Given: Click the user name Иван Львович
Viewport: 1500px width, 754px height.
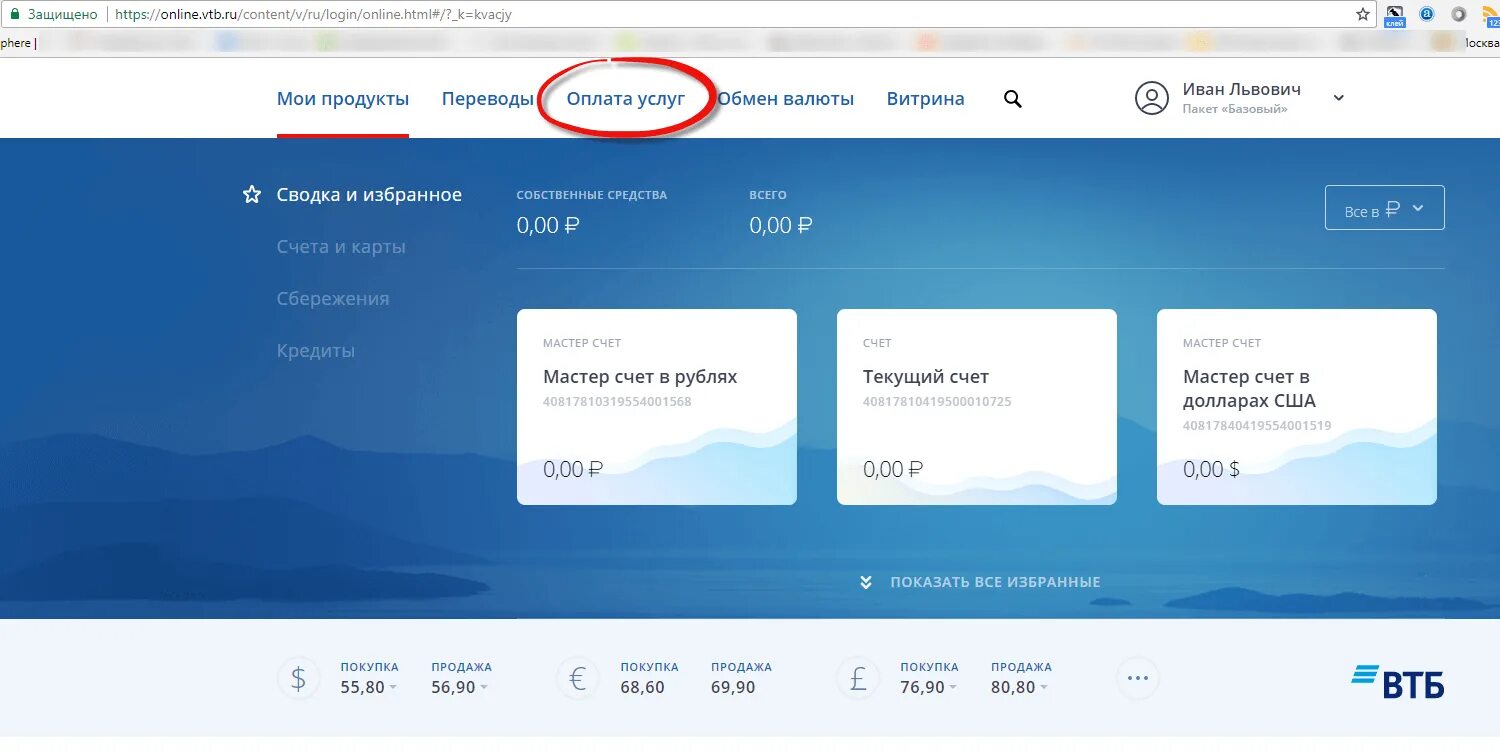Looking at the screenshot, I should click(1241, 89).
